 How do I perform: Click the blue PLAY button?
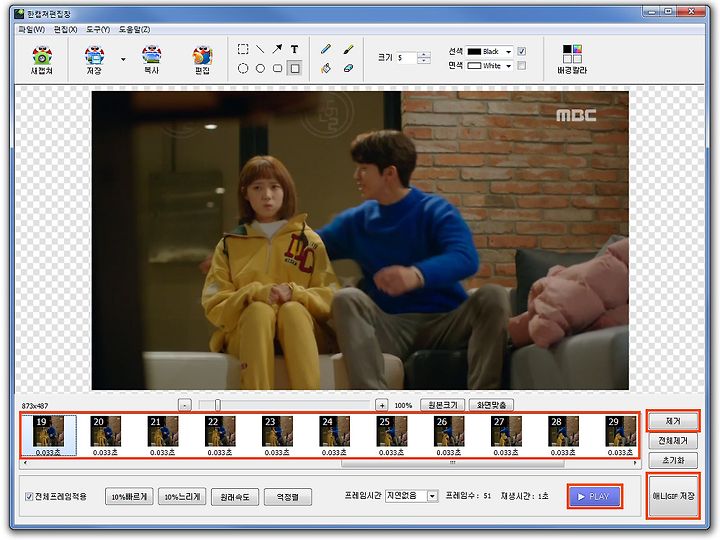pyautogui.click(x=595, y=496)
